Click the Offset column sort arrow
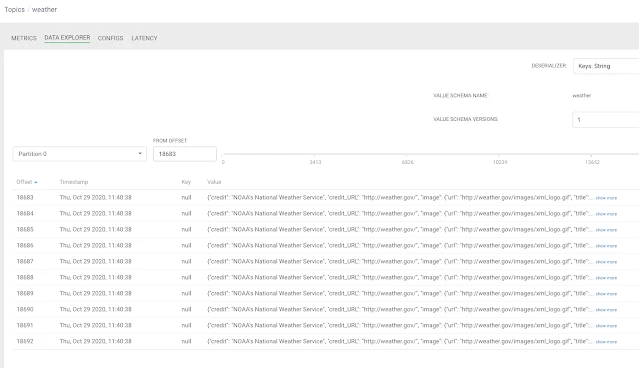 click(x=36, y=182)
